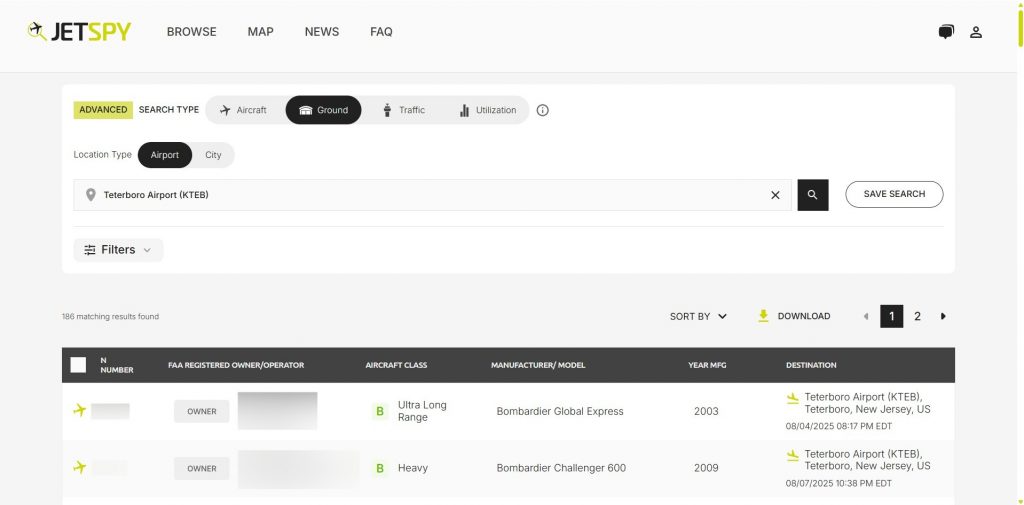Open the chat messages icon

[946, 32]
